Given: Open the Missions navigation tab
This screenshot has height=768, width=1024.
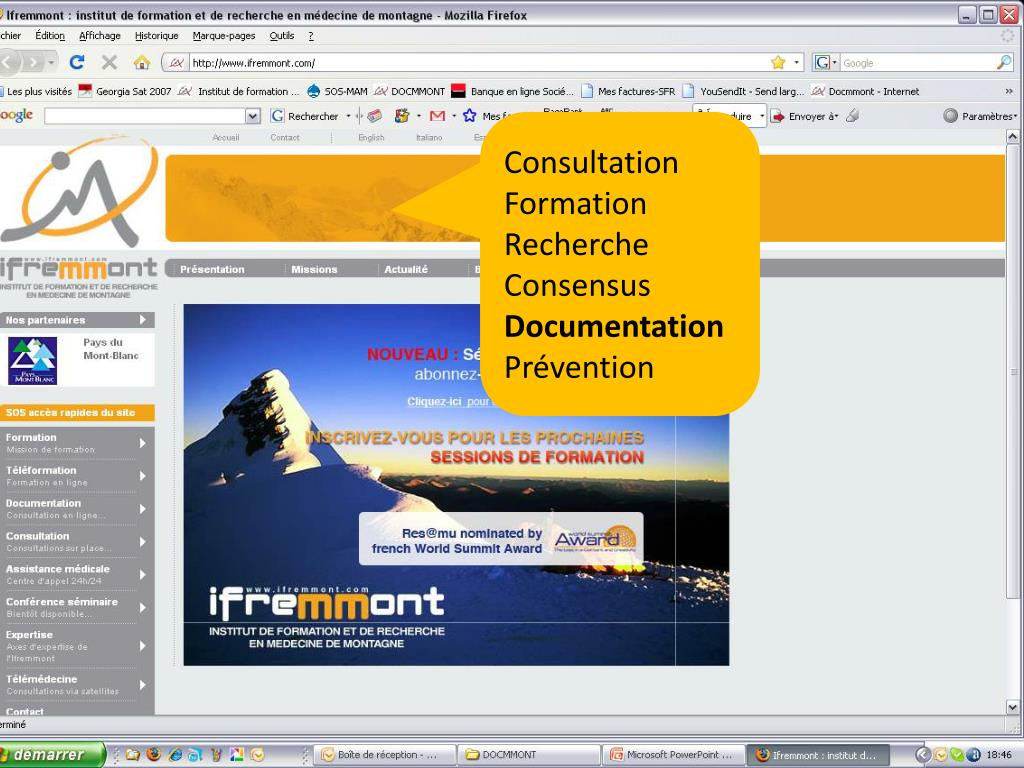Looking at the screenshot, I should tap(314, 269).
